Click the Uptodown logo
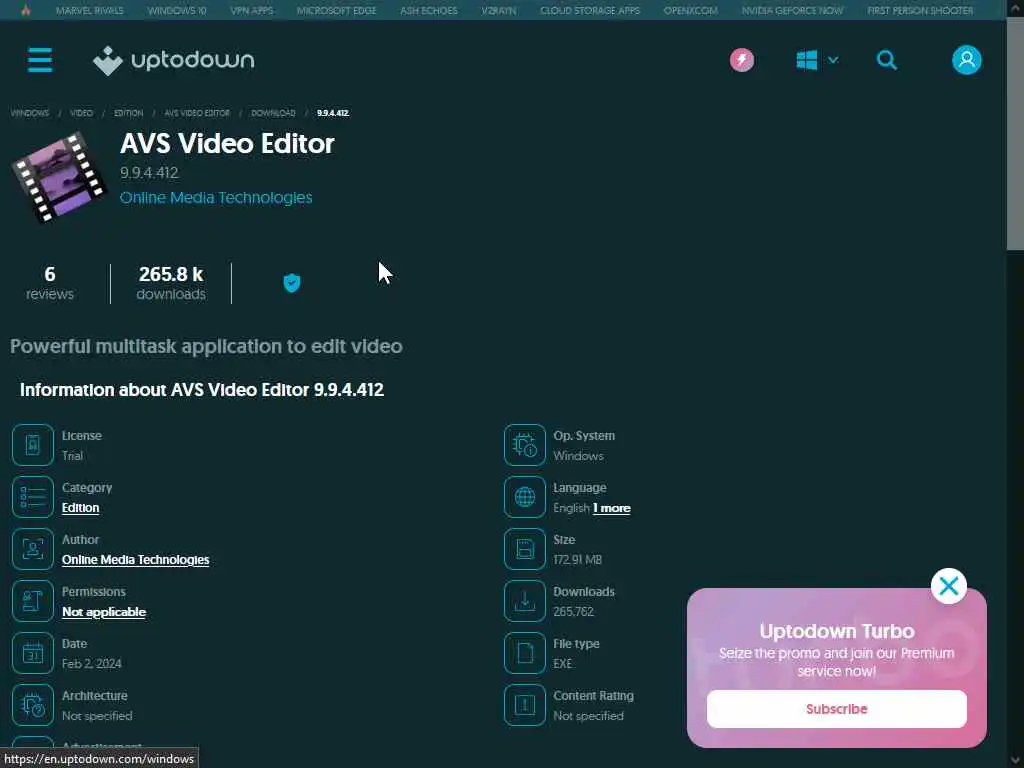 click(x=174, y=61)
